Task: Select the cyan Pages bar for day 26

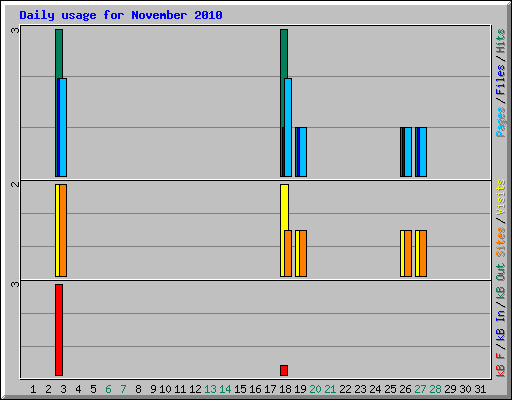Action: 408,152
